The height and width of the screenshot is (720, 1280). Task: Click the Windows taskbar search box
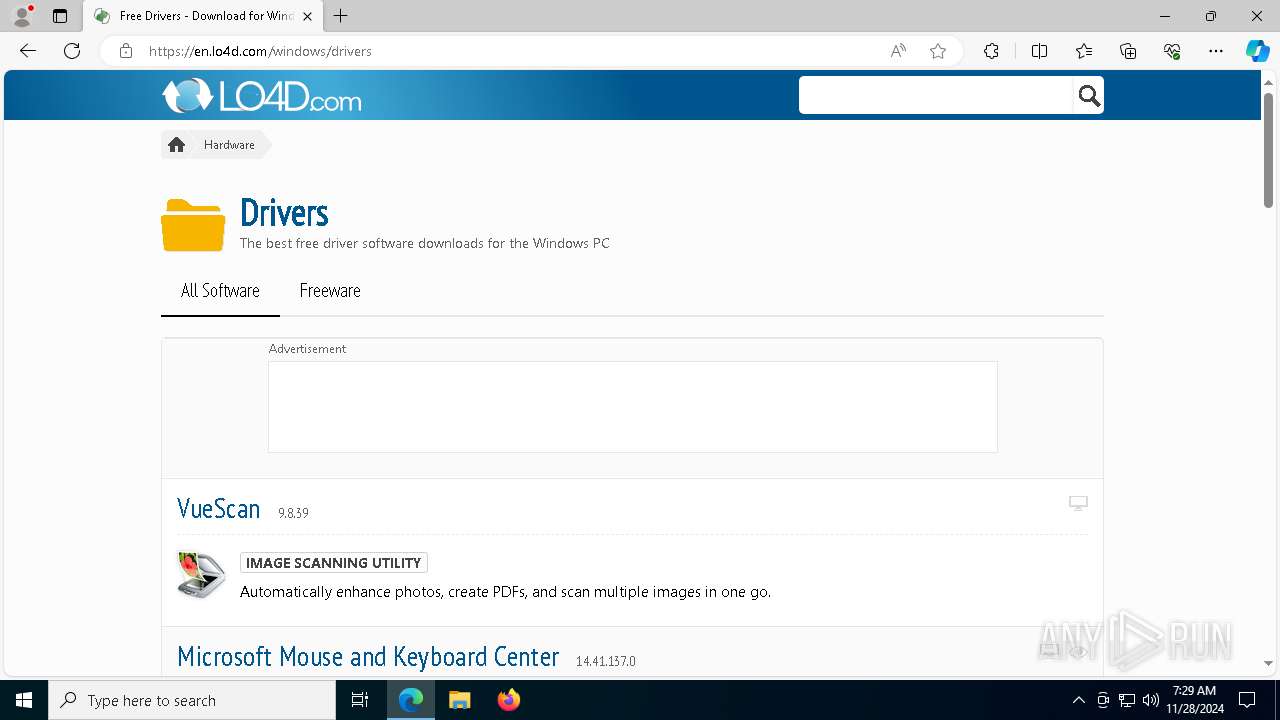pos(192,700)
